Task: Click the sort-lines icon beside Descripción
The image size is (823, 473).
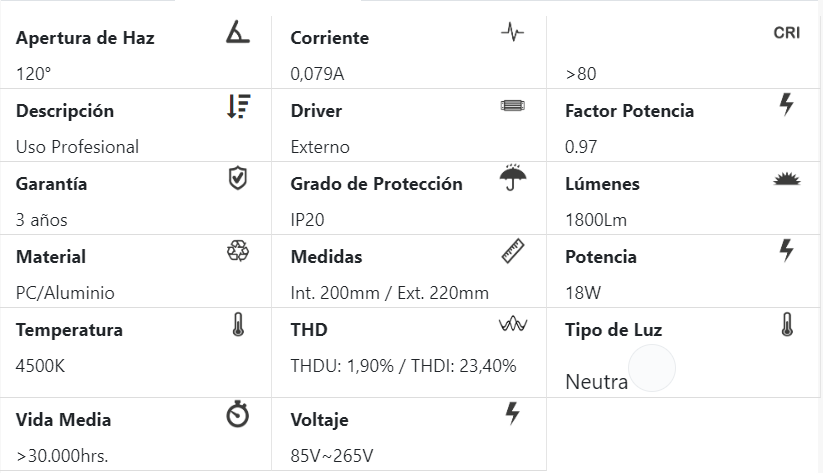Action: pyautogui.click(x=238, y=106)
